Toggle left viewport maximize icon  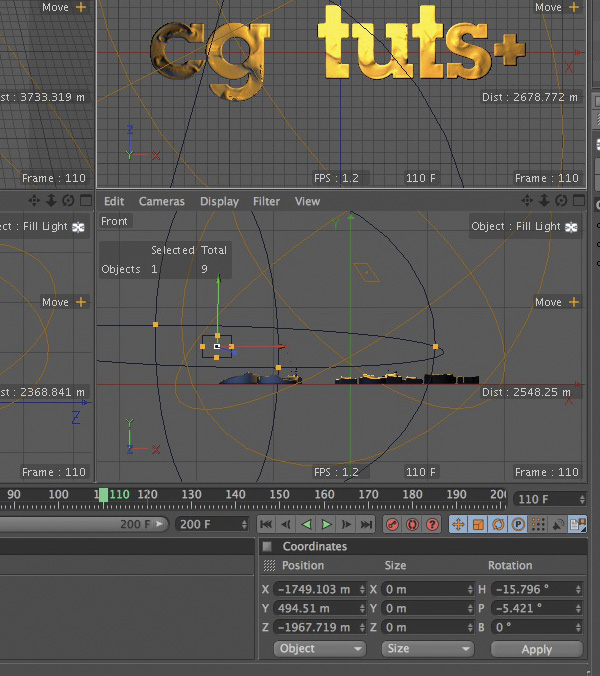pos(86,200)
